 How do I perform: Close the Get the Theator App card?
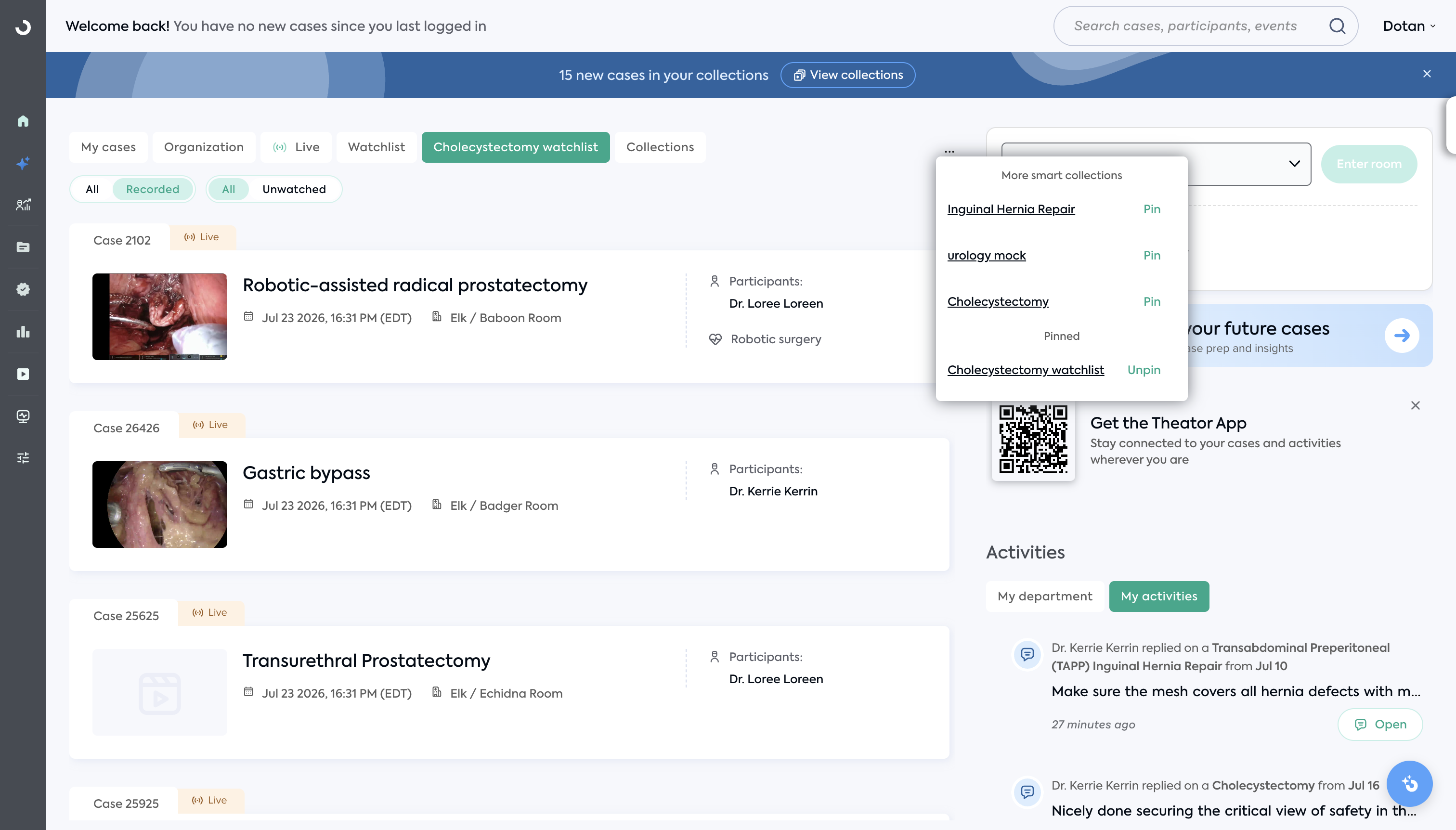pos(1416,405)
